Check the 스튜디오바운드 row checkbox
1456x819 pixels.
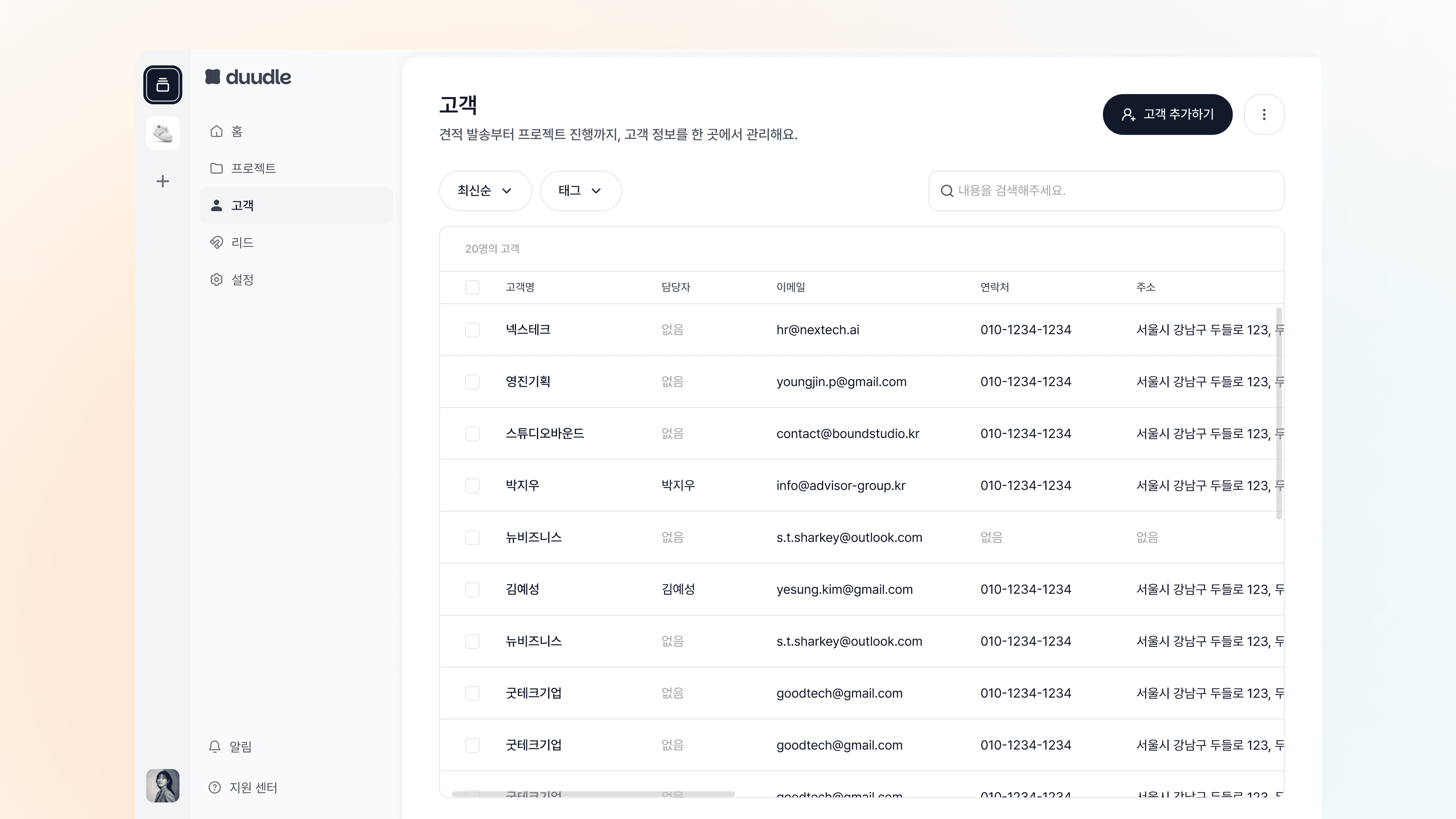(472, 434)
